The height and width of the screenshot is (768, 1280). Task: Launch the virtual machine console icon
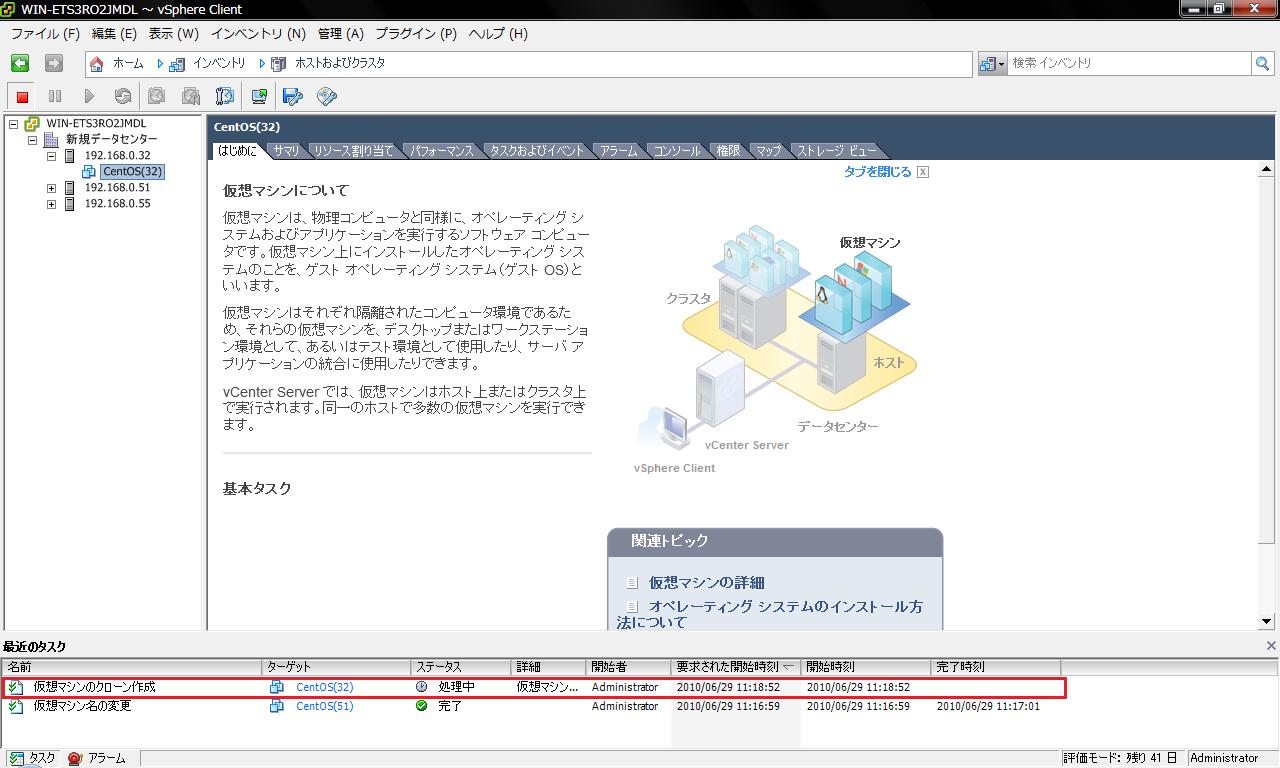pyautogui.click(x=259, y=97)
